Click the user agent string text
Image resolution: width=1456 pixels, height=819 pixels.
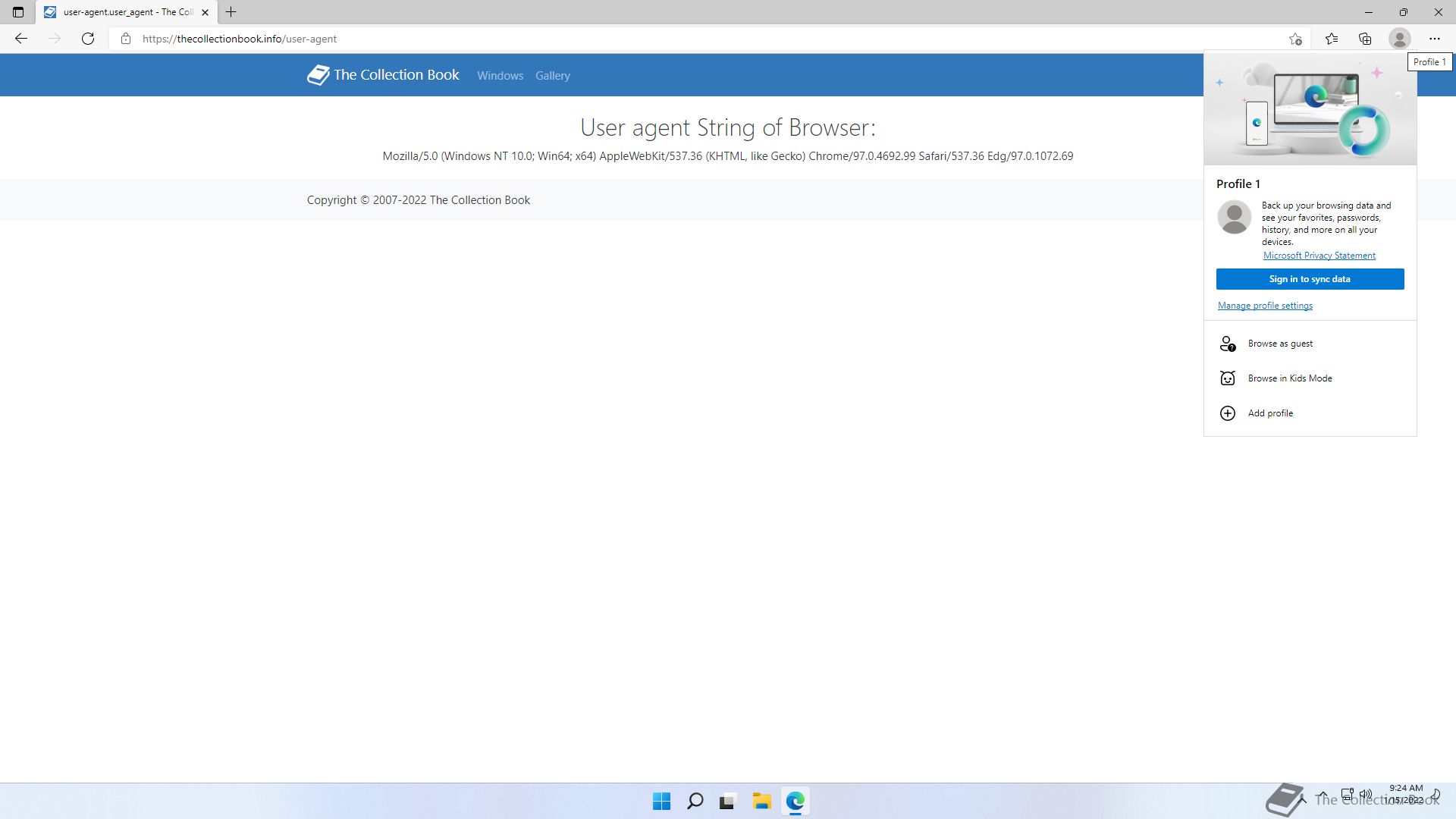727,156
